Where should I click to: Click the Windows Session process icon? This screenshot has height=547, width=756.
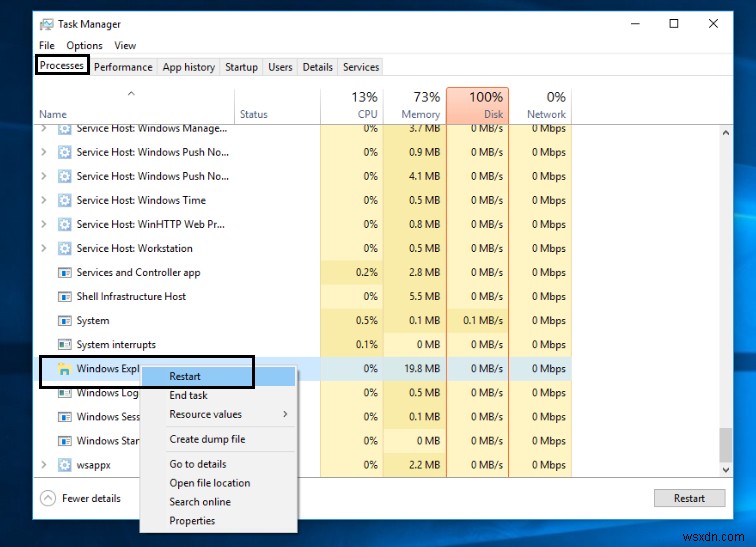click(65, 417)
